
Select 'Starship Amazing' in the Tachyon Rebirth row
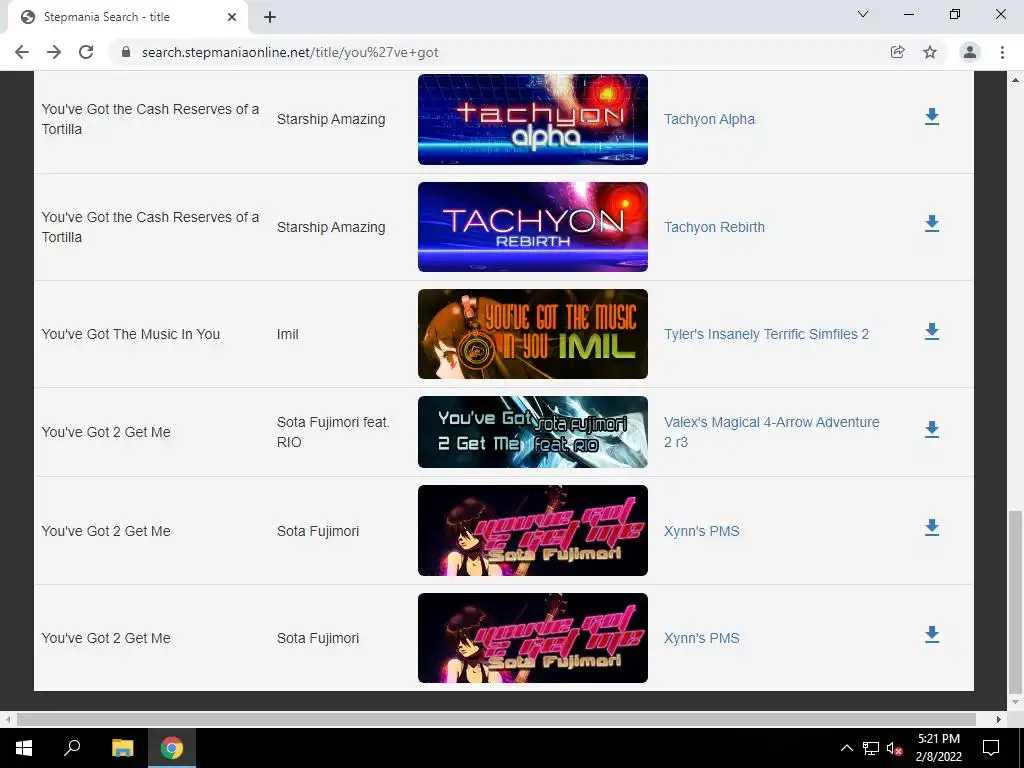[x=330, y=227]
